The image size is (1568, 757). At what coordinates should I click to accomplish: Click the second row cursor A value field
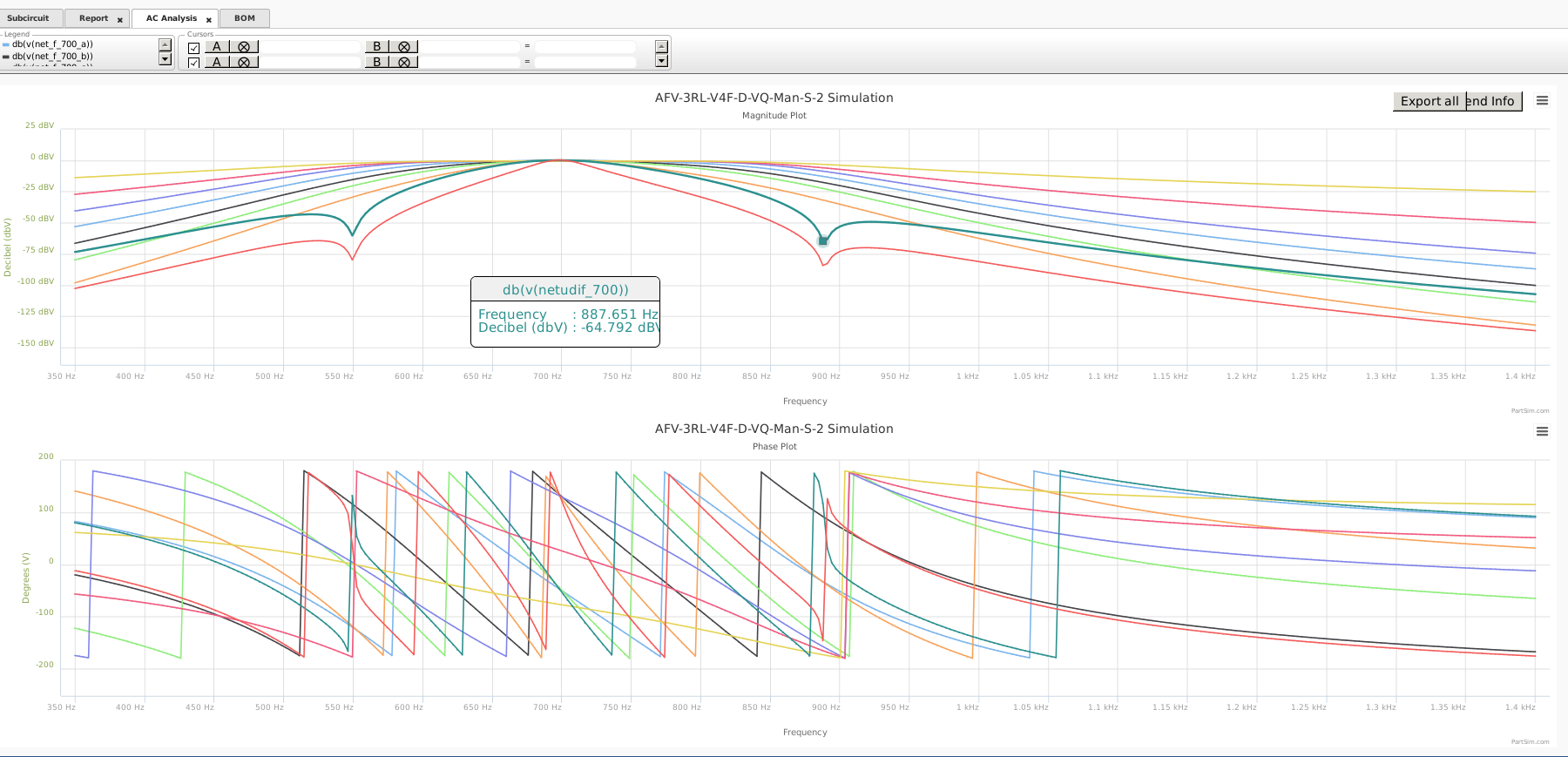tap(310, 62)
